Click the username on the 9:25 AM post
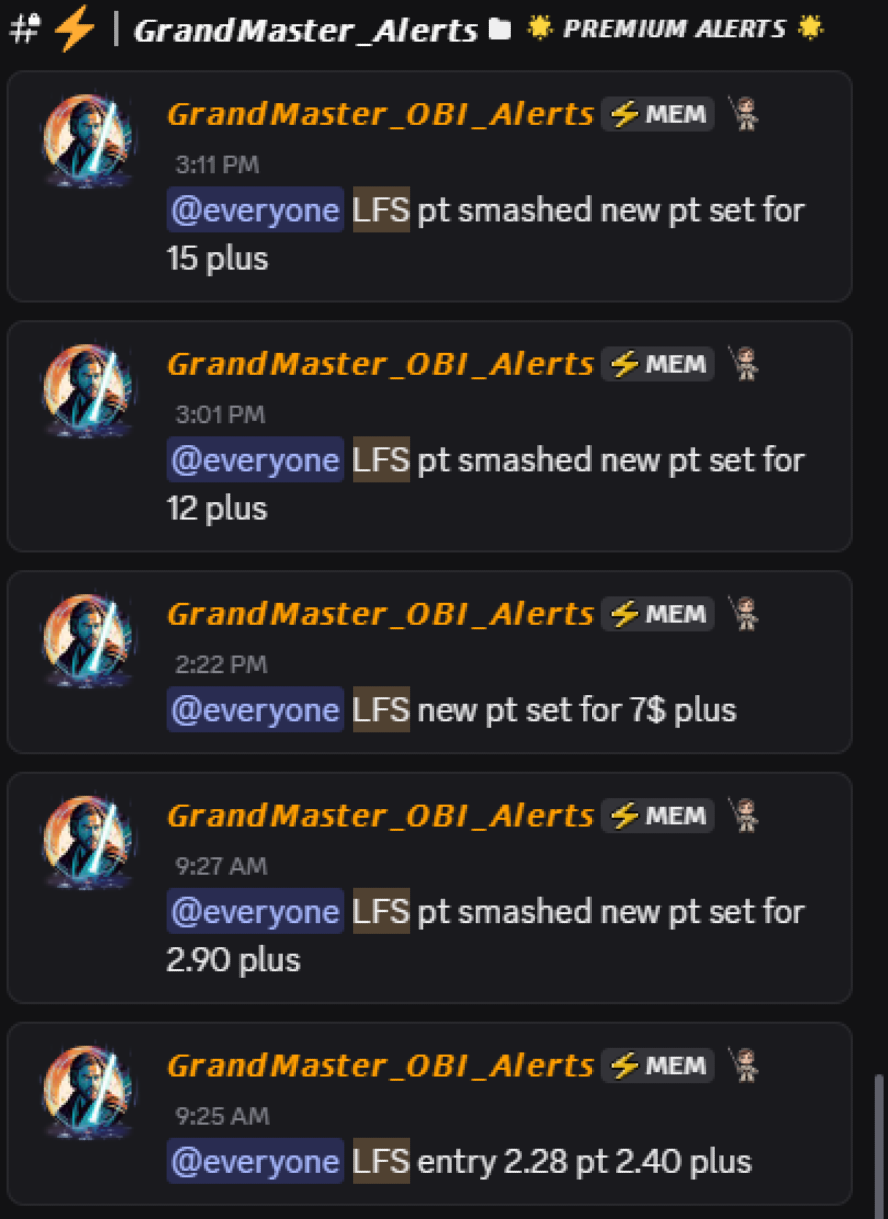Screen dimensions: 888x1219 pos(380,1066)
